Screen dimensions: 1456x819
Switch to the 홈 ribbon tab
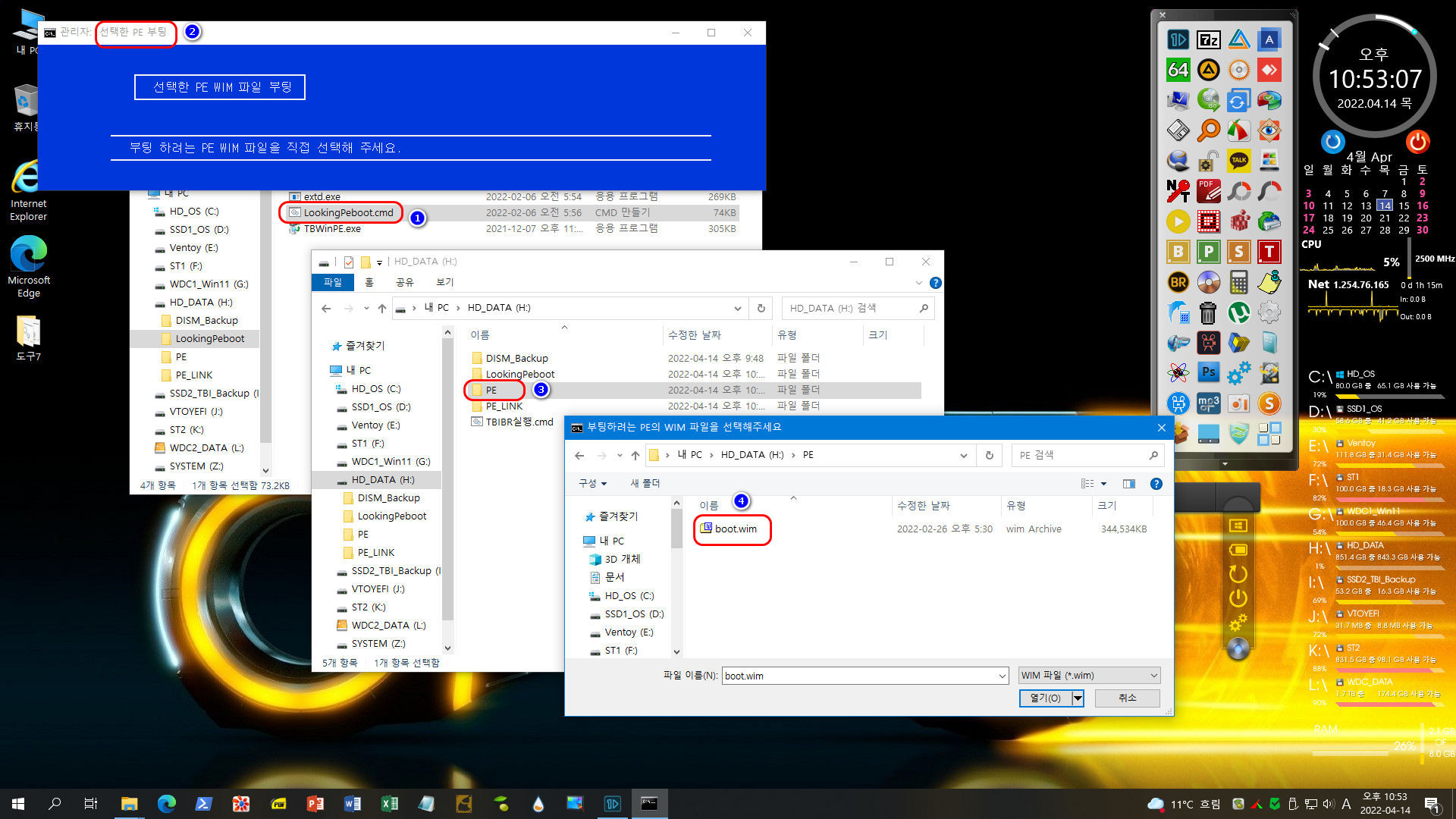click(369, 282)
